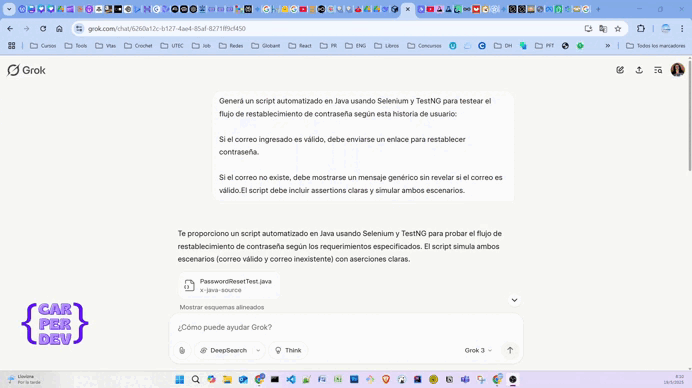This screenshot has width=692, height=388.
Task: Open Brave browser from taskbar
Action: tap(386, 380)
